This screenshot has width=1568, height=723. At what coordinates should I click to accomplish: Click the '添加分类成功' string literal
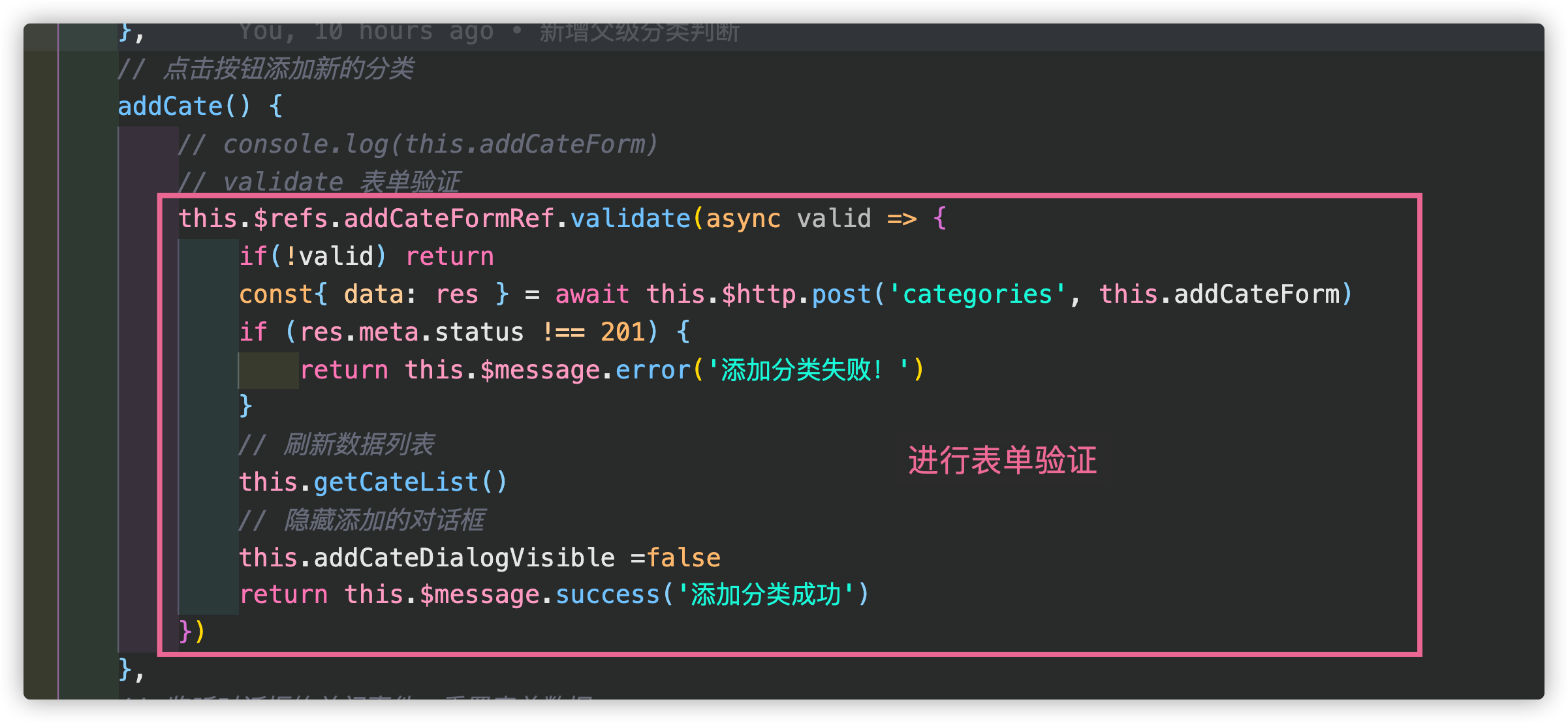click(766, 595)
